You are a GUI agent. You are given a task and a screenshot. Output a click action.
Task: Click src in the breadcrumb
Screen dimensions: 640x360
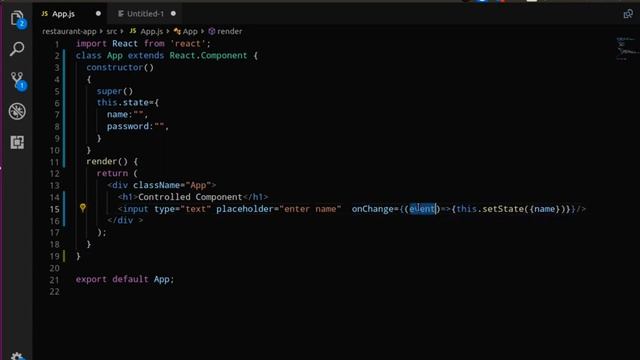pyautogui.click(x=112, y=31)
